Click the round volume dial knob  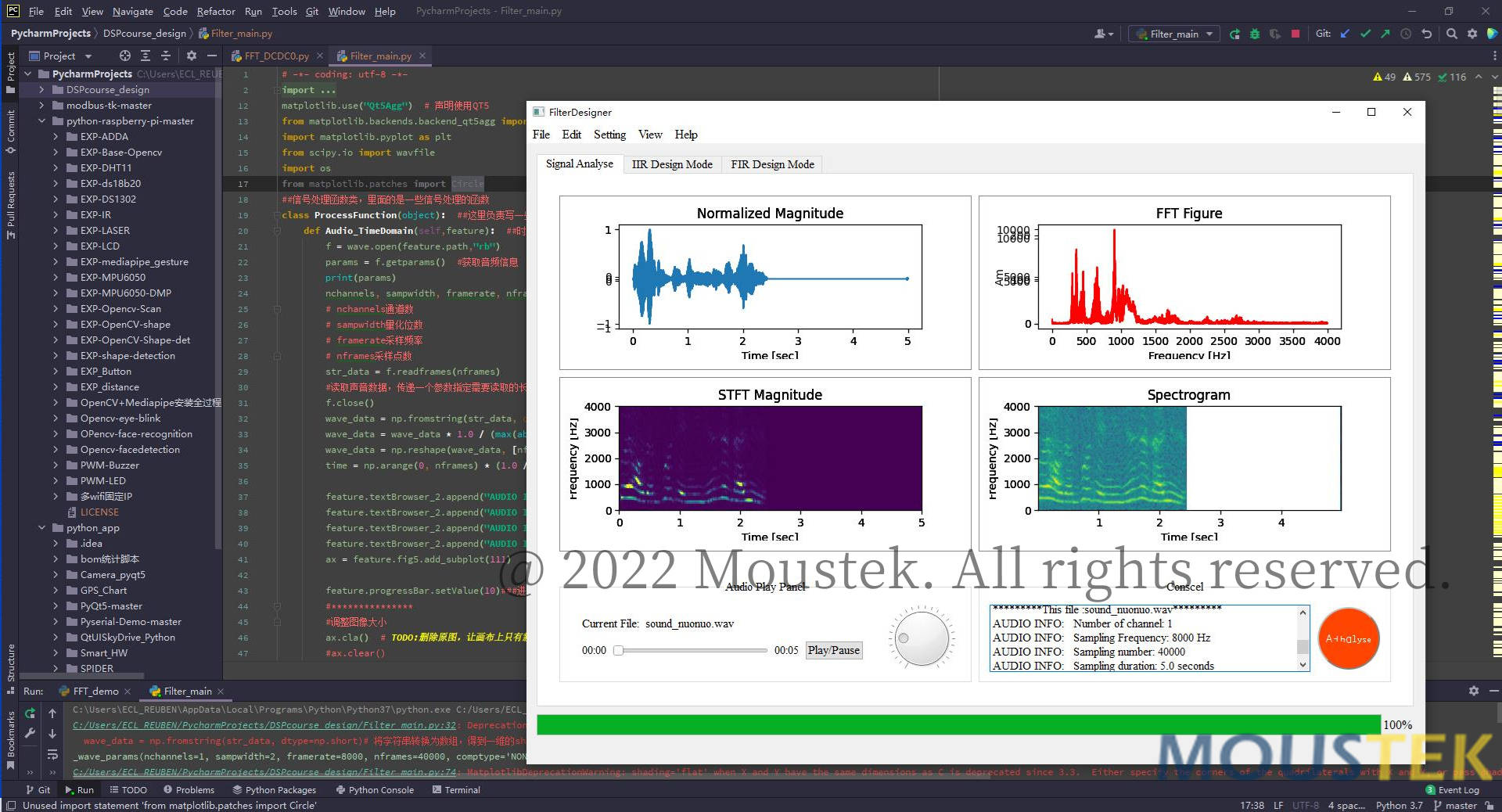point(922,638)
